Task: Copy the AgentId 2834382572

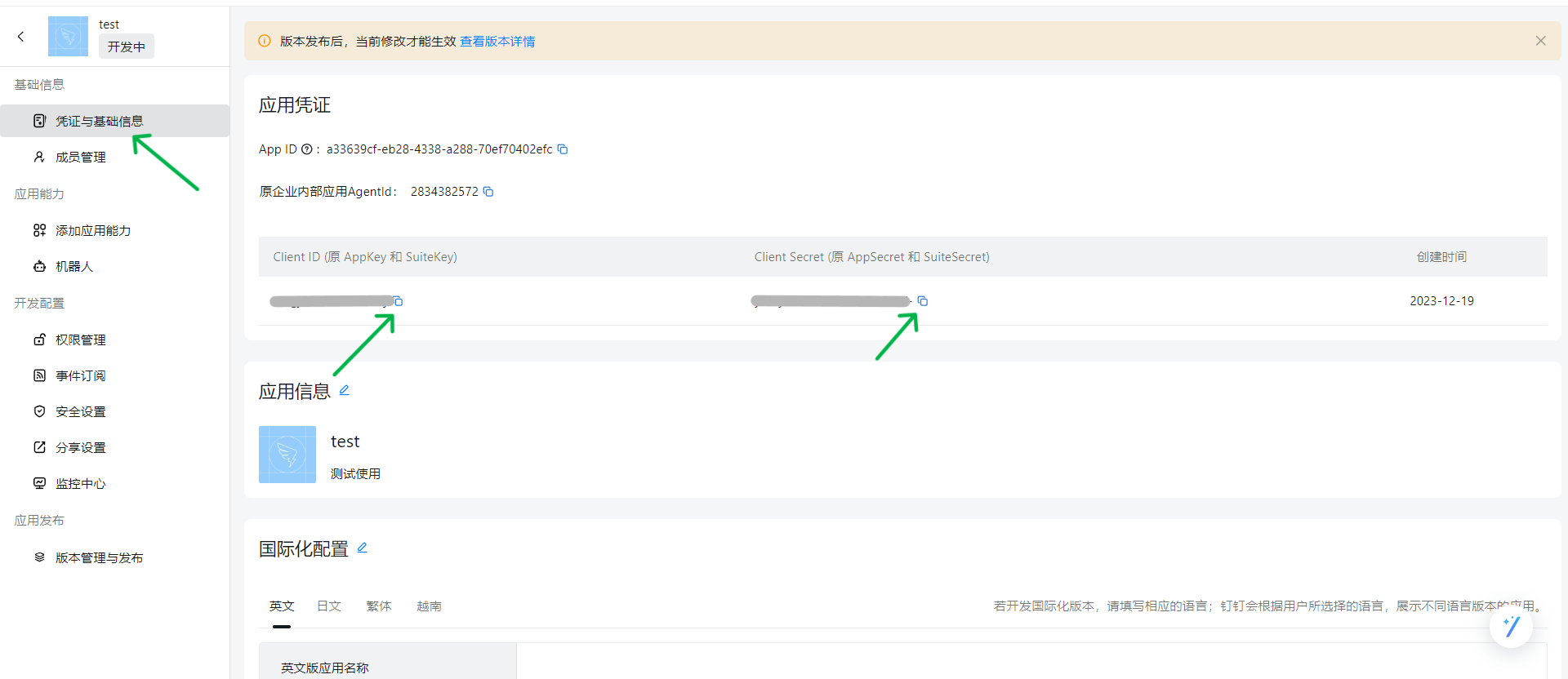Action: pos(488,192)
